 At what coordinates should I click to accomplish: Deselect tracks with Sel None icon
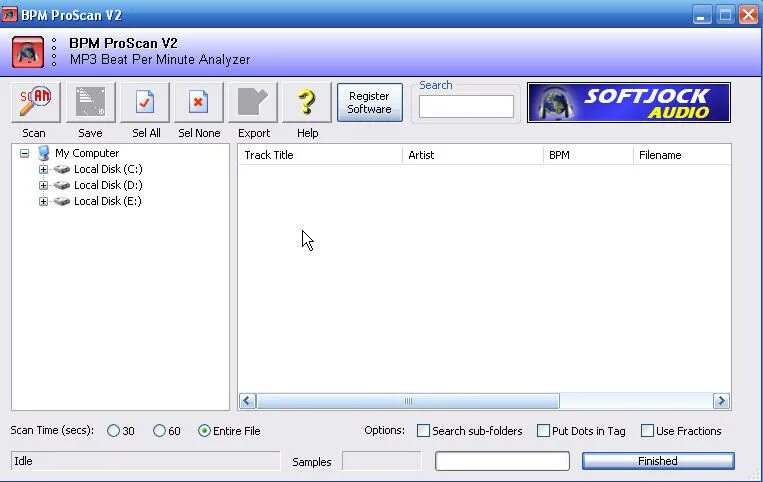point(199,102)
